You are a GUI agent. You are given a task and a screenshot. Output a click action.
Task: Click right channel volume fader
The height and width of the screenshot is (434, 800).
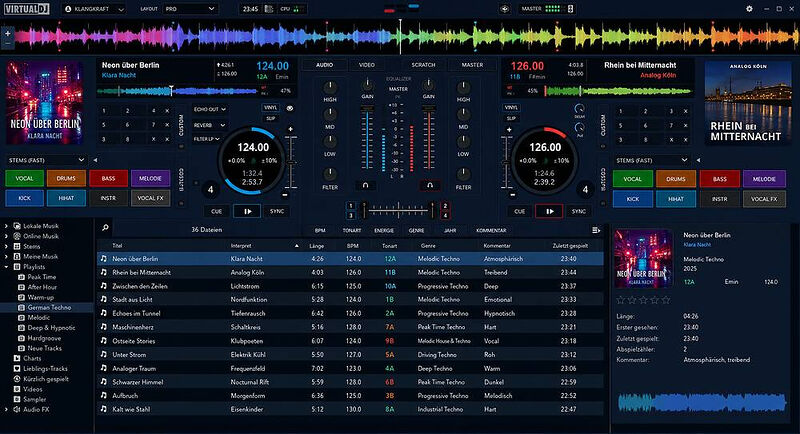[429, 138]
